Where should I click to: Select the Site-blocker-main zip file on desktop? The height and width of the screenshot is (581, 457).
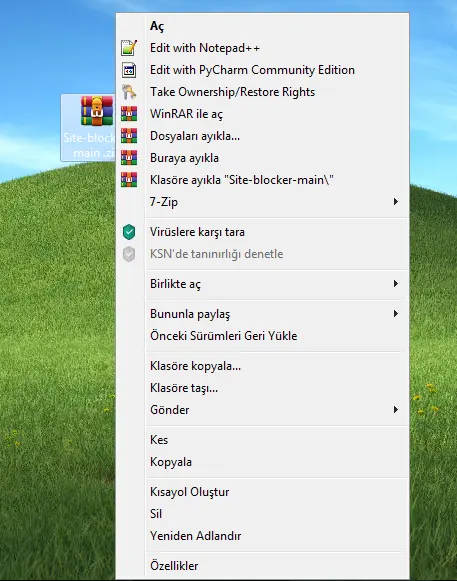point(88,127)
